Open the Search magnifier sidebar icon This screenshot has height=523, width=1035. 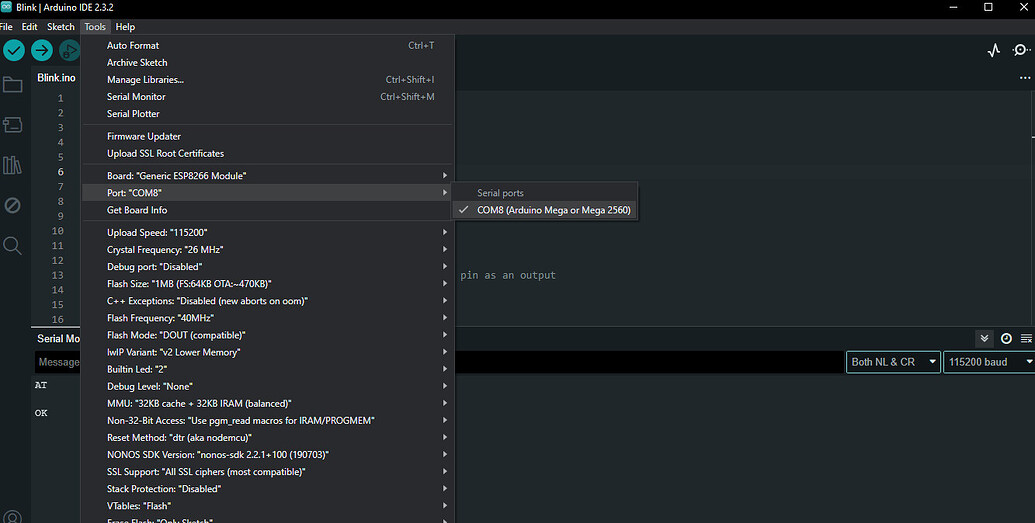(13, 245)
